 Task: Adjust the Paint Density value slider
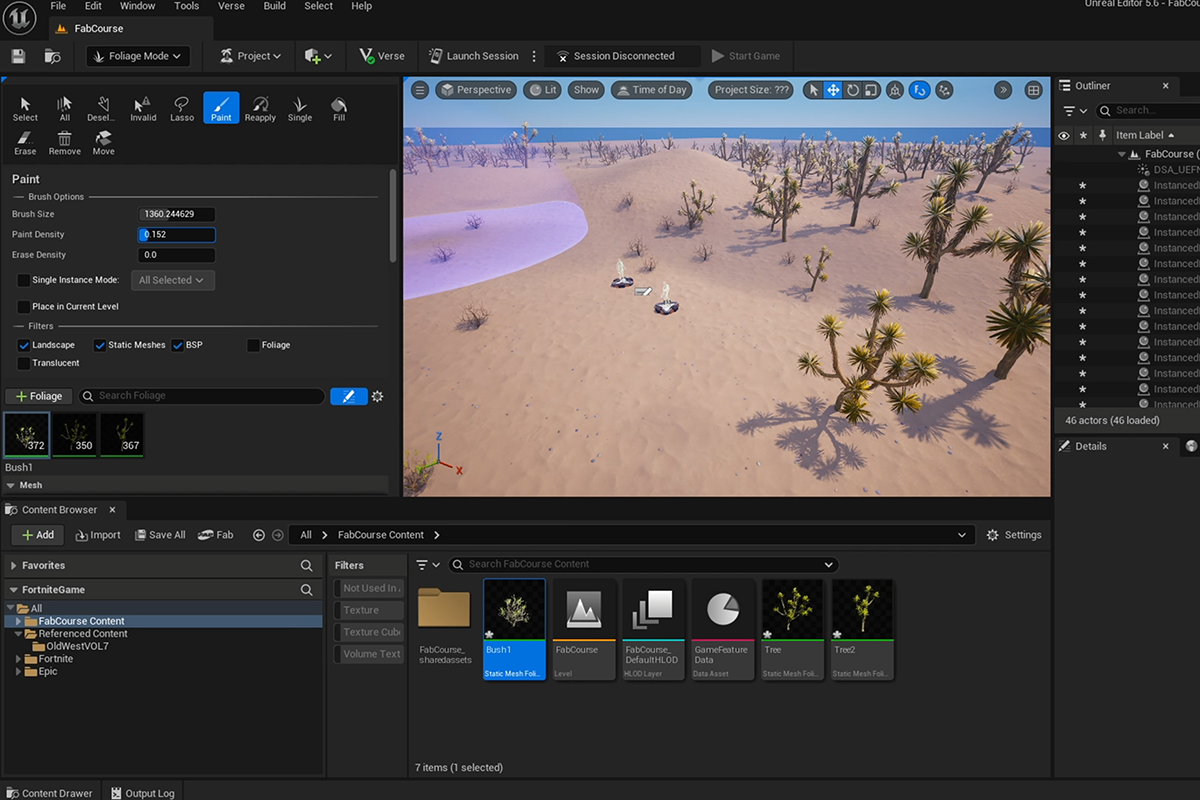(x=176, y=234)
